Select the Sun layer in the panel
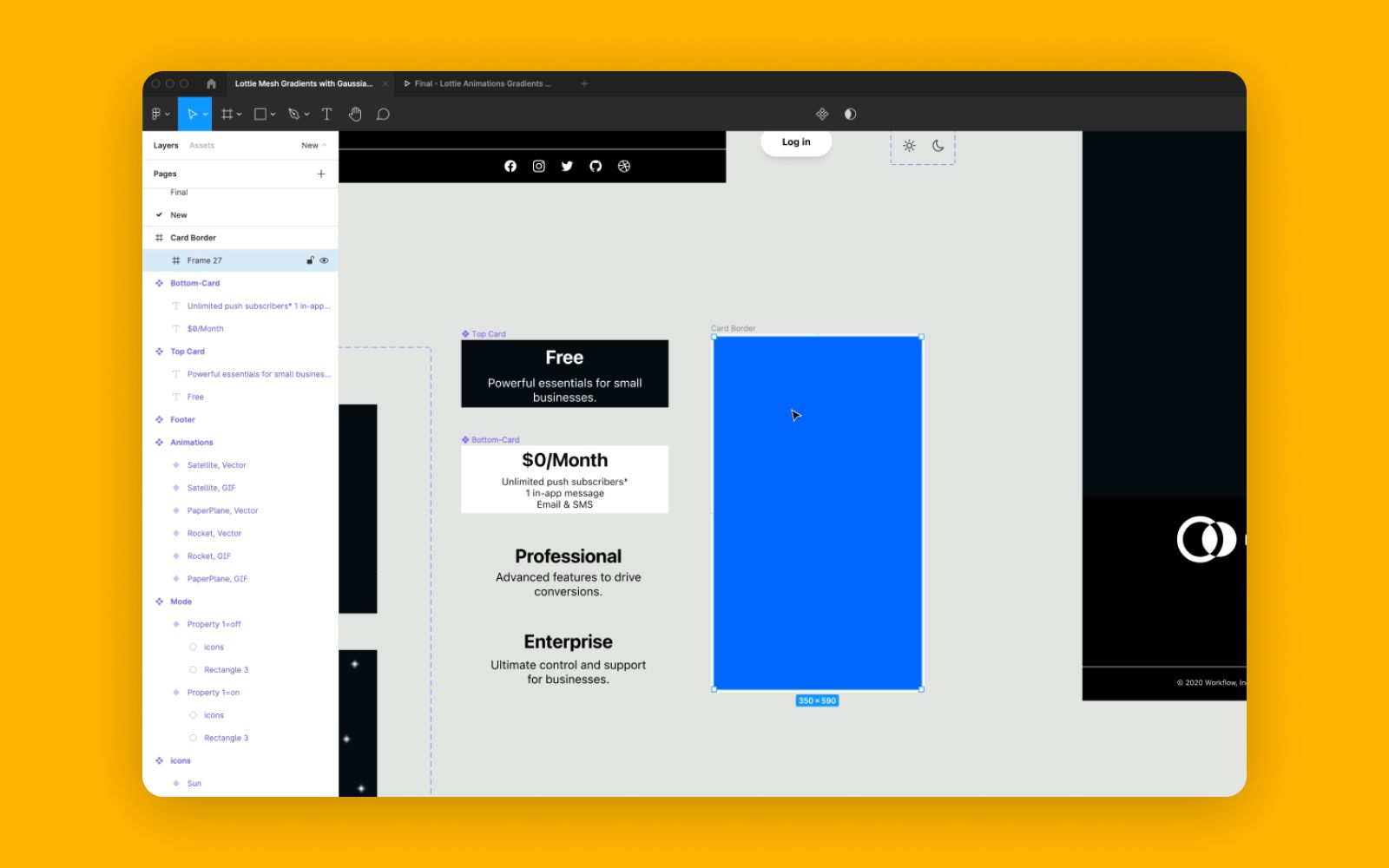Screen dimensions: 1389x868 (x=194, y=784)
